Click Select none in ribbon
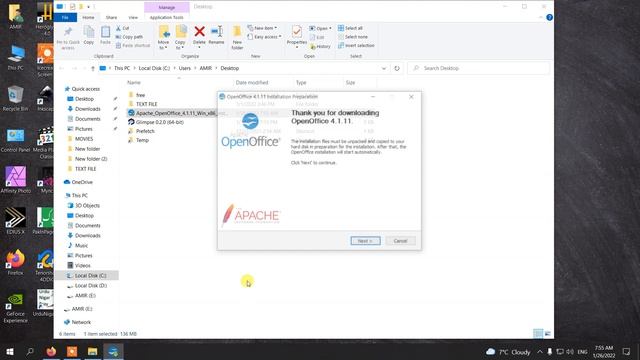Viewport: 640px width, 360px height. pos(353,37)
